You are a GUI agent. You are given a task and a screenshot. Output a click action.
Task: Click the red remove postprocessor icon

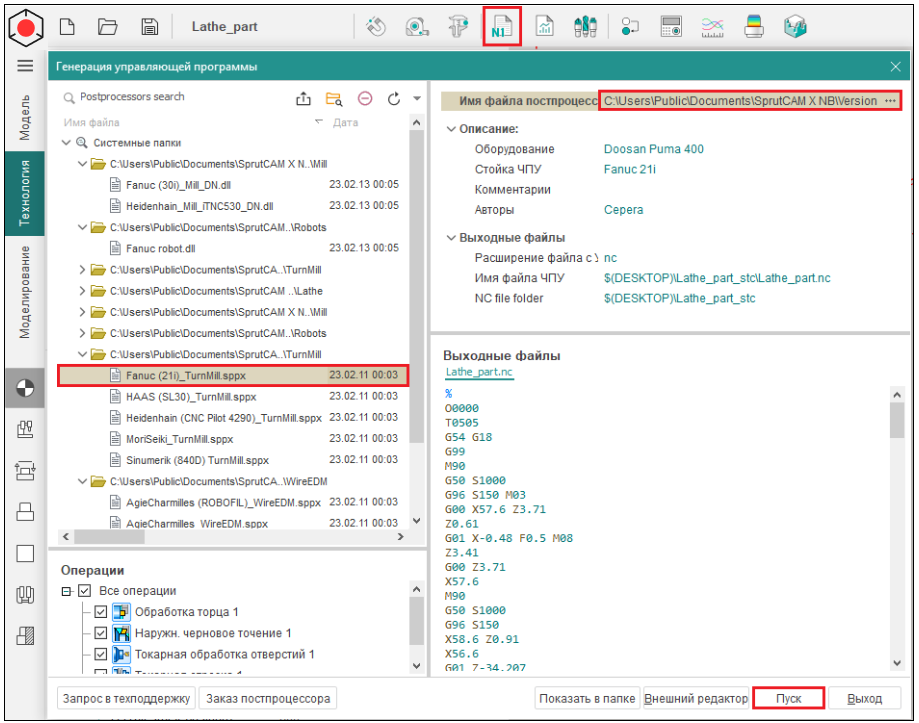click(364, 98)
